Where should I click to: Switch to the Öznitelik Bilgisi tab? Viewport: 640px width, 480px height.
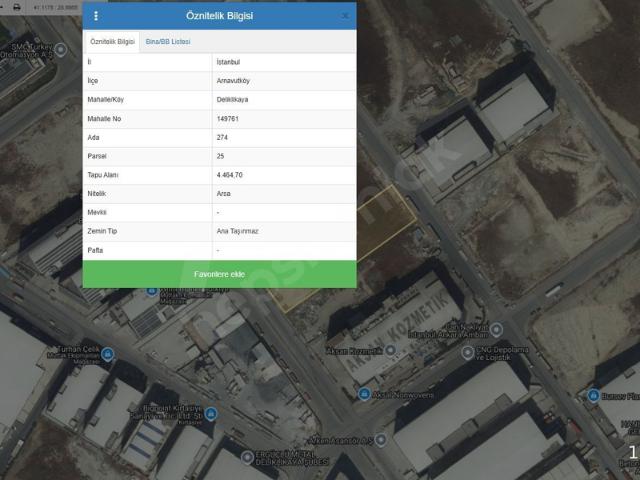click(112, 42)
